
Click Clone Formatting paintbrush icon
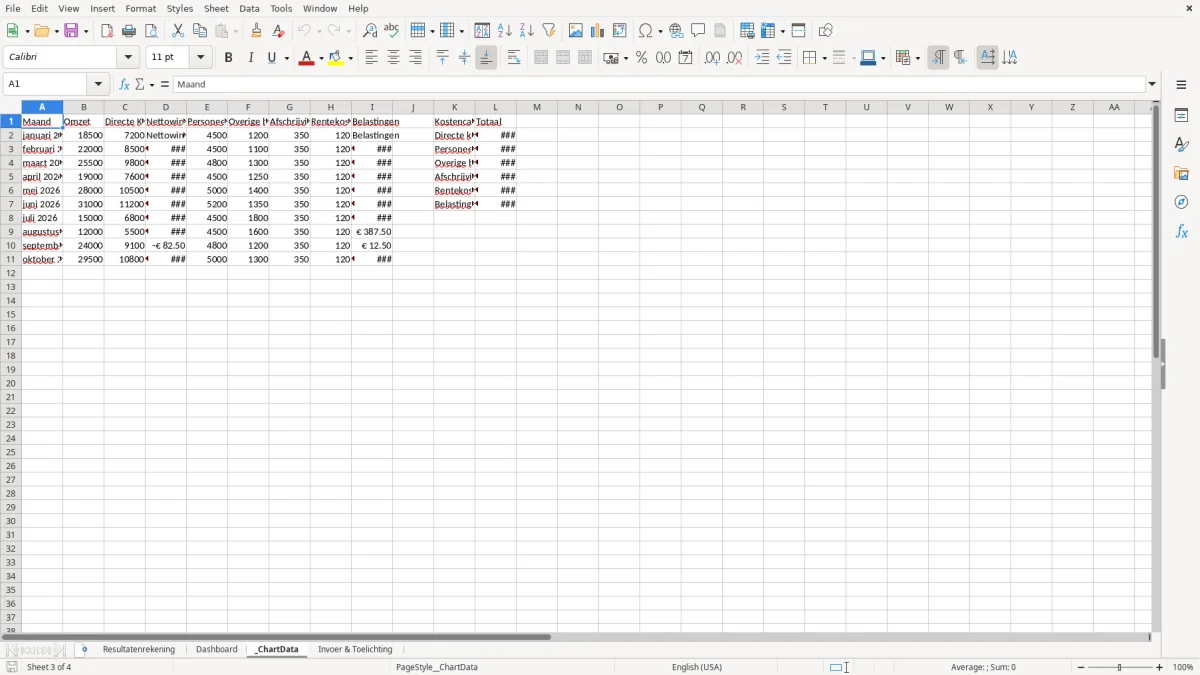tap(257, 31)
